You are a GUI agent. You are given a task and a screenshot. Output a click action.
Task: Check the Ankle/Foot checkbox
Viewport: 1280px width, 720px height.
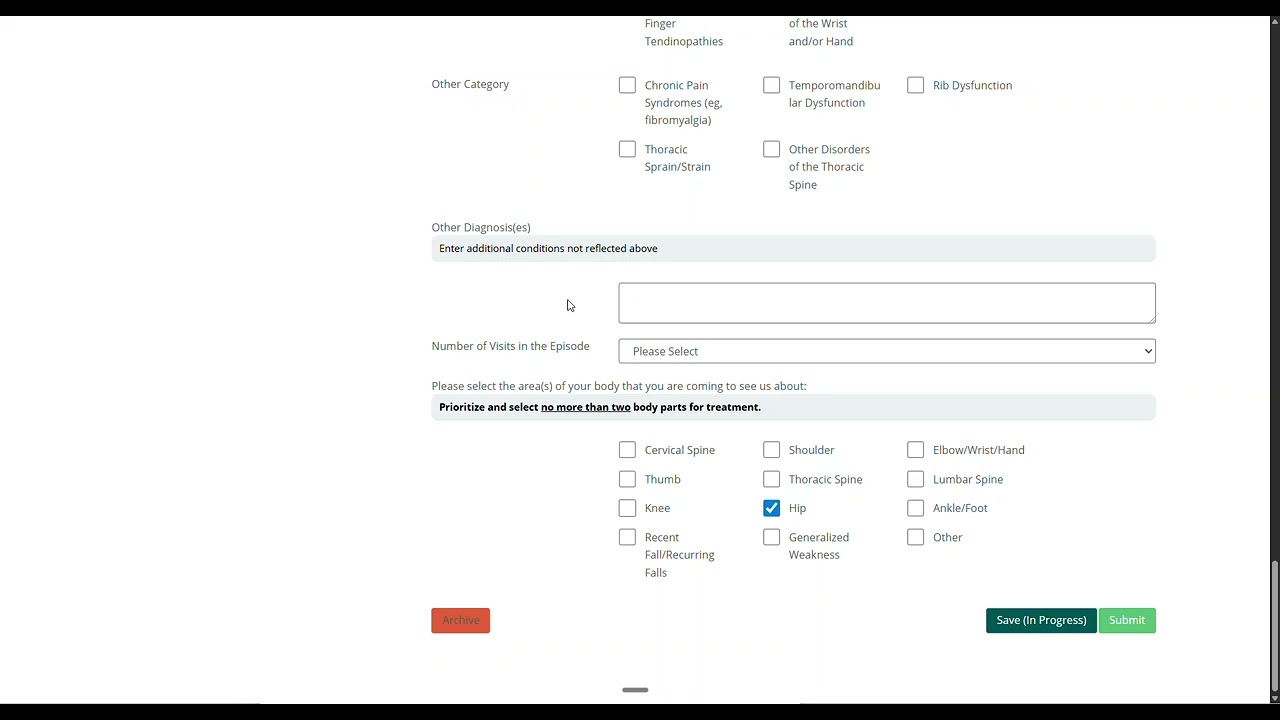(x=915, y=508)
